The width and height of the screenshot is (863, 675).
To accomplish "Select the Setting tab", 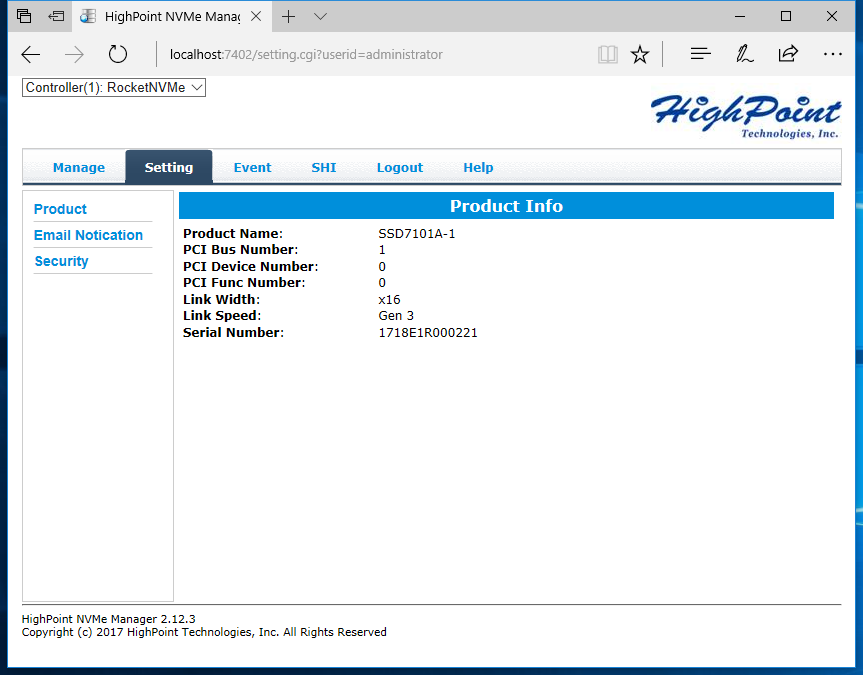I will pos(169,167).
